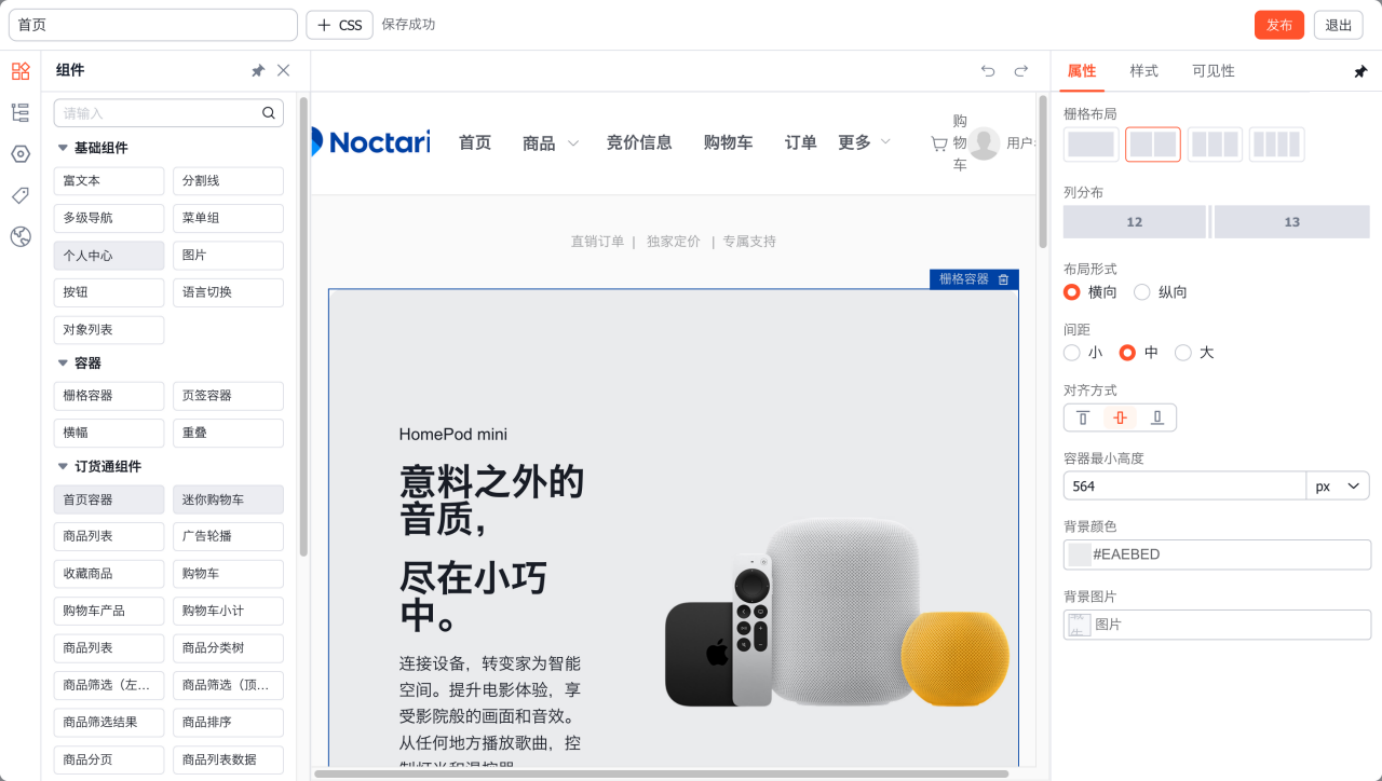1382x781 pixels.
Task: Choose two-column grid layout
Action: (x=1153, y=144)
